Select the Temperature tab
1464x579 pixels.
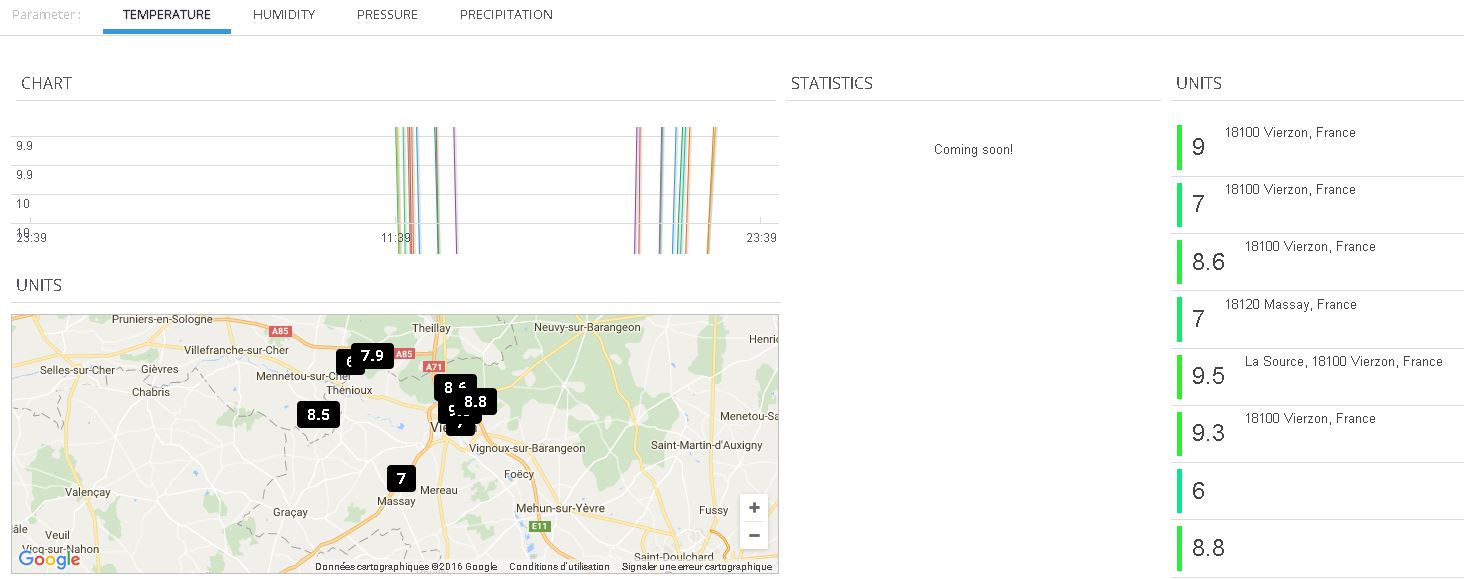point(167,15)
